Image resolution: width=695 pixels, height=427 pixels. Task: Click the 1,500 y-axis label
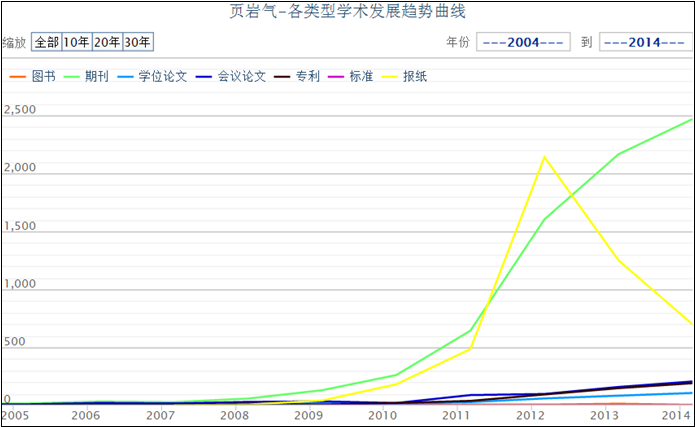[x=20, y=226]
